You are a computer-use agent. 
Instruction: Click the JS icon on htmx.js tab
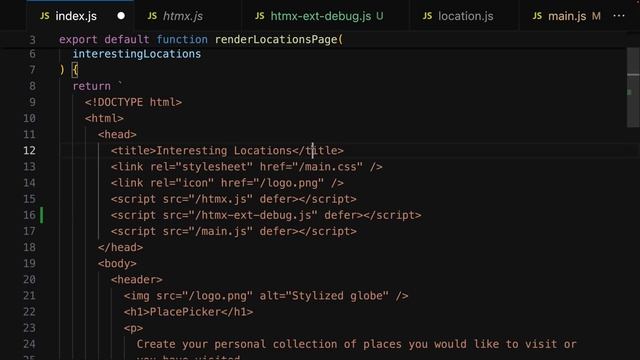coord(152,16)
